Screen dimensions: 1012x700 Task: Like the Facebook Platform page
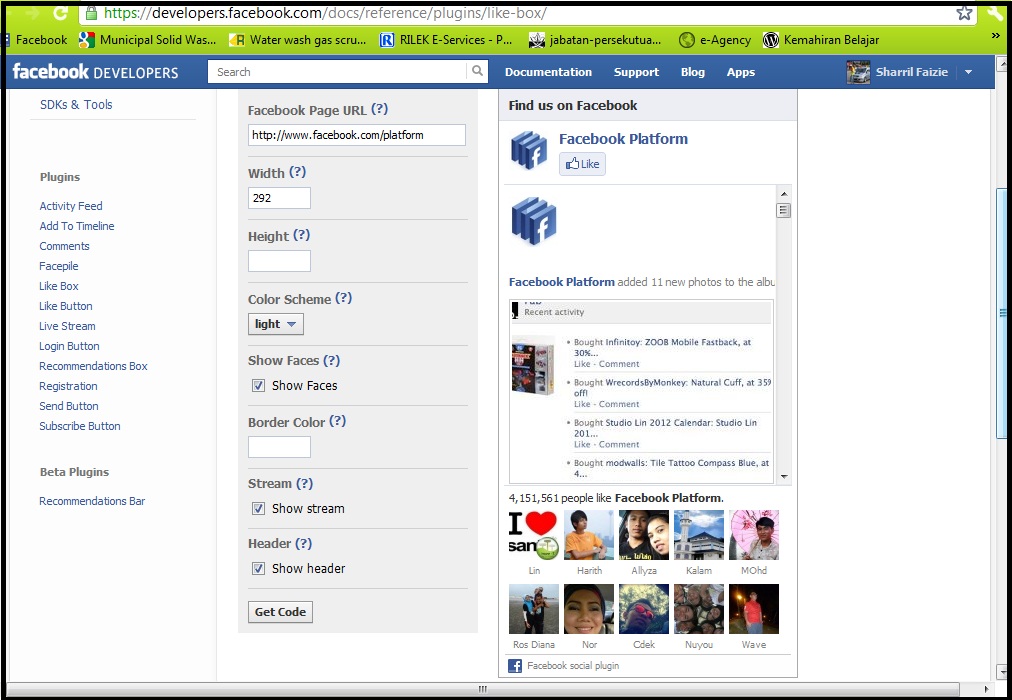pos(582,164)
